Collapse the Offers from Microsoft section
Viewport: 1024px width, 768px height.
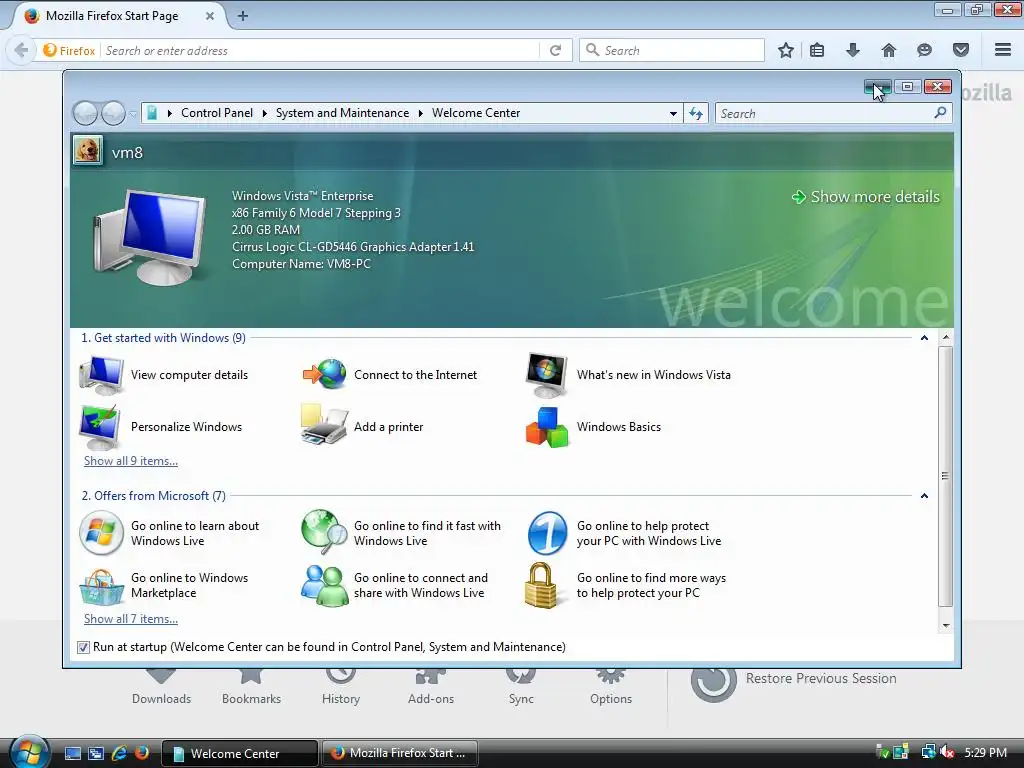(924, 496)
